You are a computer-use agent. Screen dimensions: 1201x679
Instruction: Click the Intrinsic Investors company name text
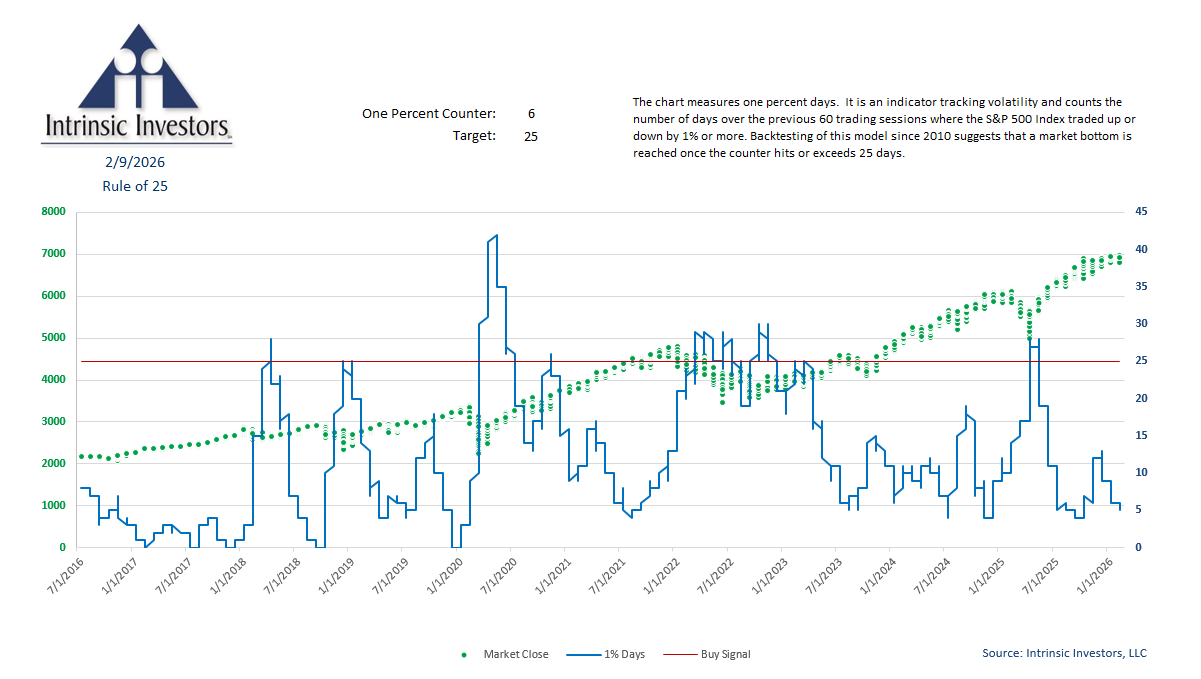tap(137, 127)
